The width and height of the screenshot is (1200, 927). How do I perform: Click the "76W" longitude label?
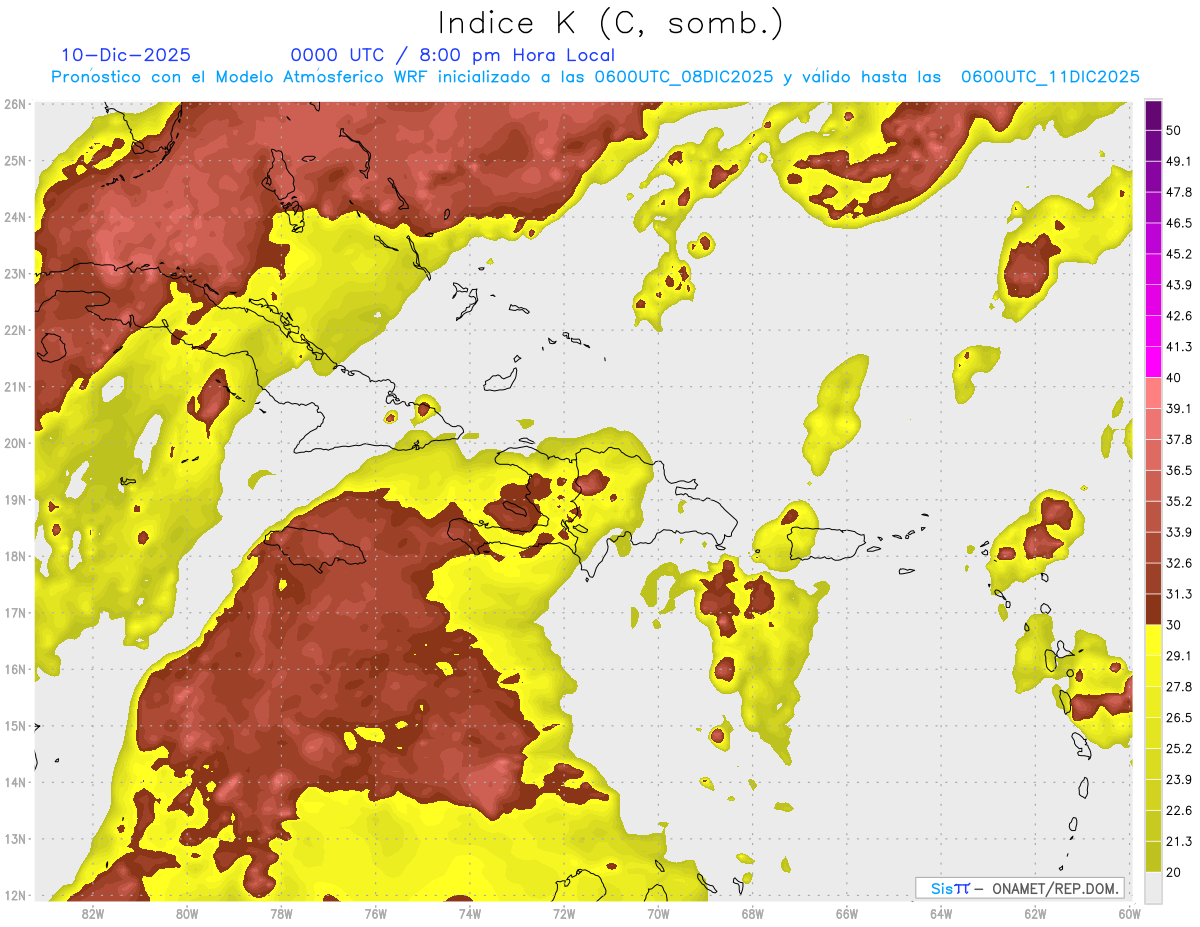pyautogui.click(x=376, y=914)
